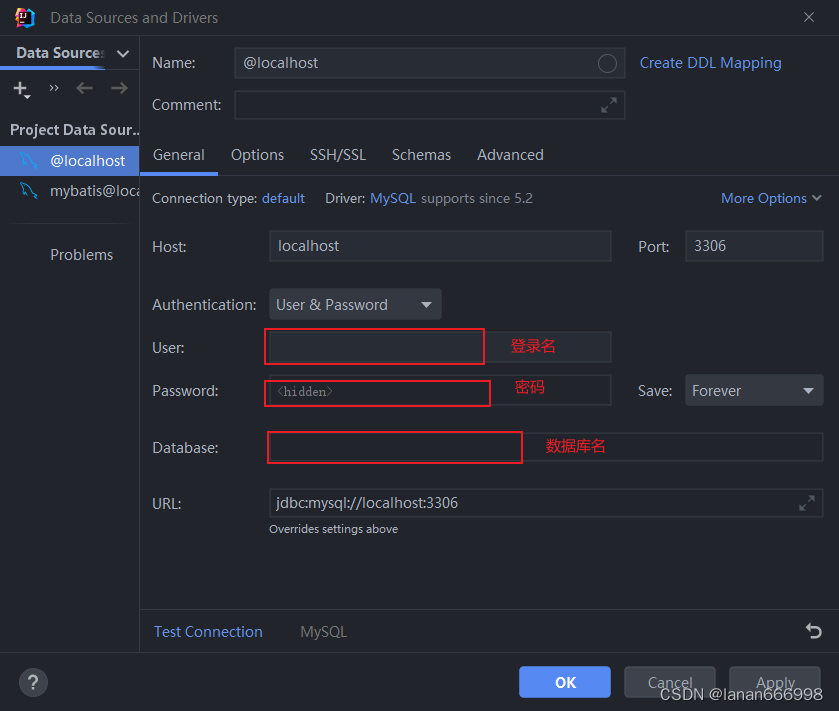The width and height of the screenshot is (839, 711).
Task: Click the Test Connection link
Action: (208, 632)
